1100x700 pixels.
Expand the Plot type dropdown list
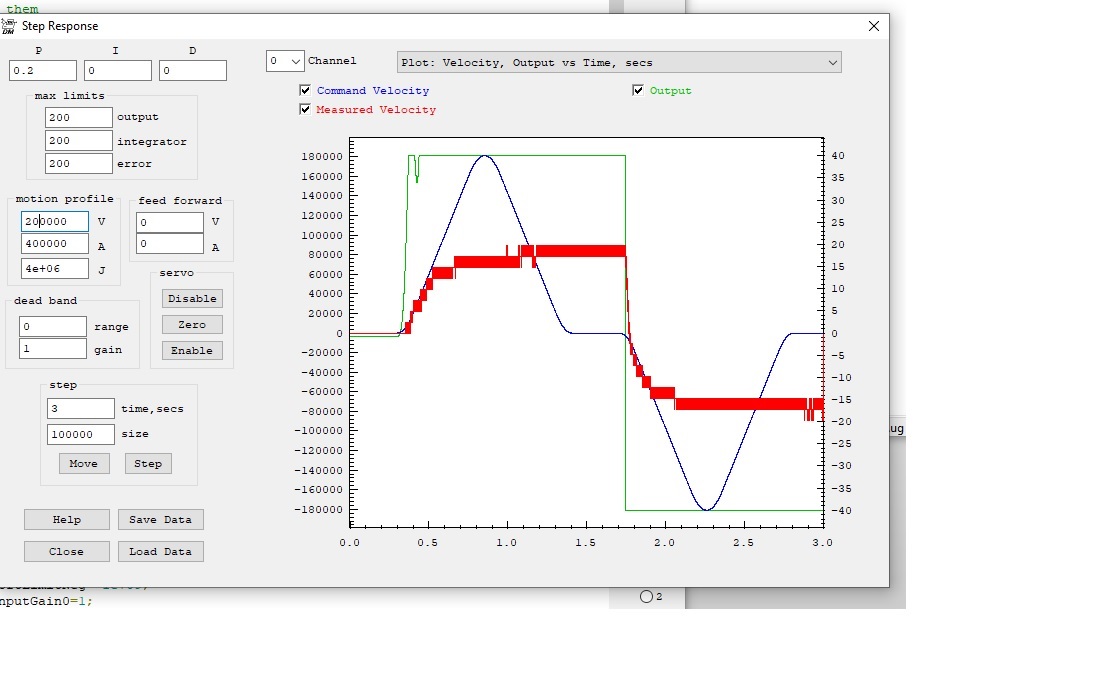click(619, 62)
